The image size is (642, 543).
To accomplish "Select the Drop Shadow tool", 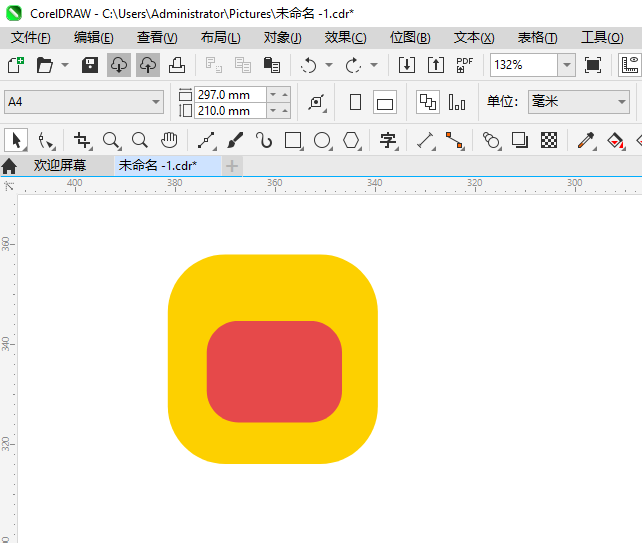I will [x=520, y=140].
